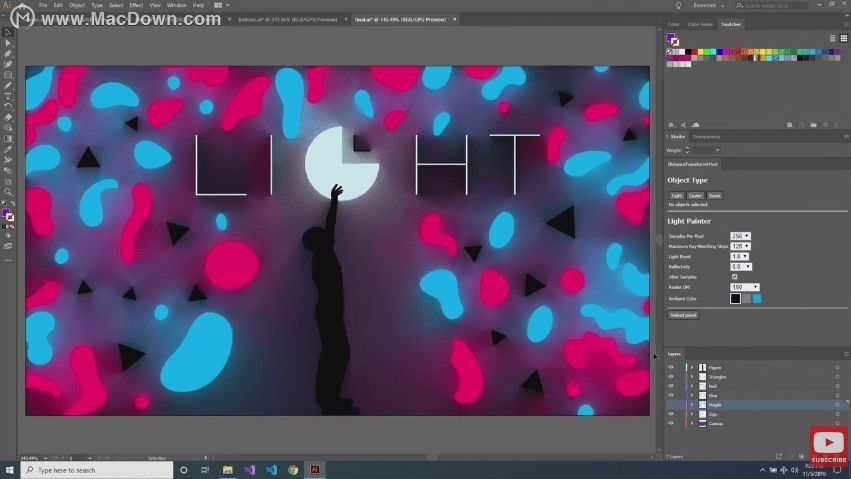Open Essentials workspace switcher
The image size is (851, 479).
click(709, 5)
